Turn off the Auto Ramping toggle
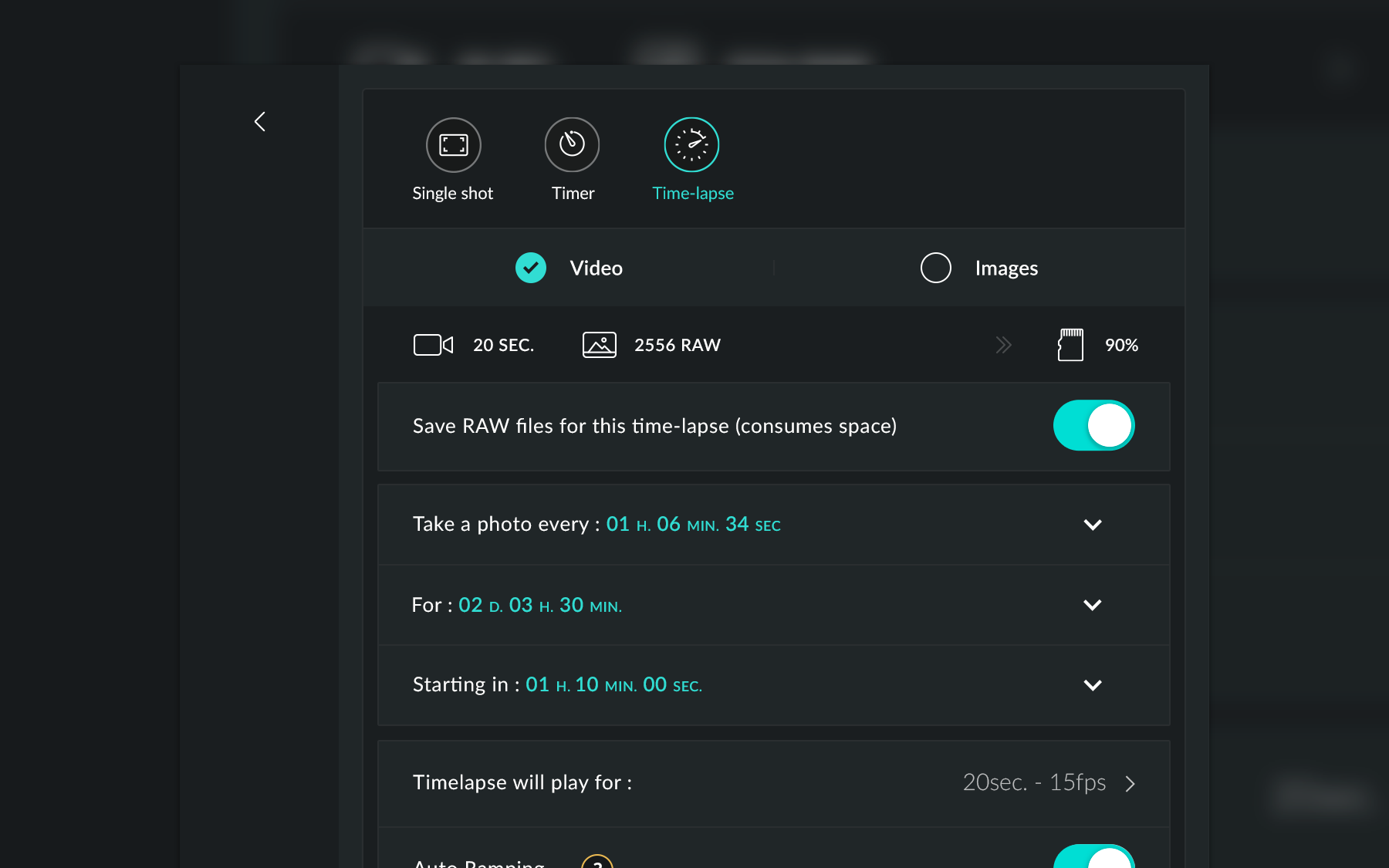This screenshot has width=1389, height=868. point(1093,858)
